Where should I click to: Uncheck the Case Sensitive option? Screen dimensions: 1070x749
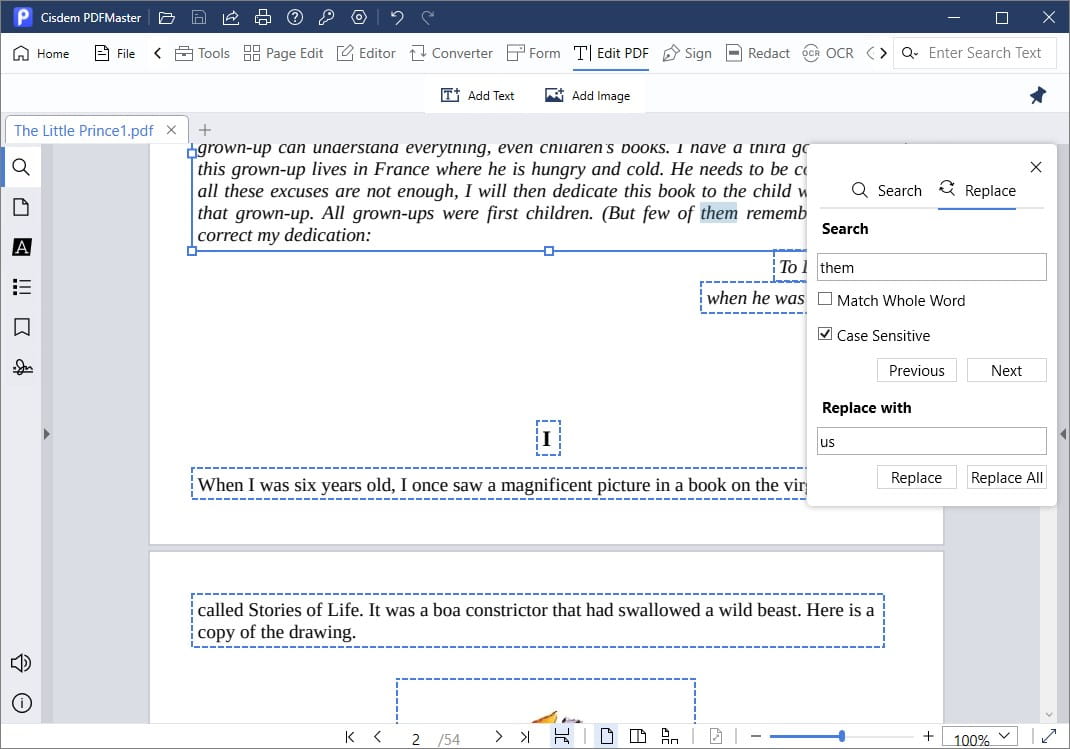tap(825, 334)
